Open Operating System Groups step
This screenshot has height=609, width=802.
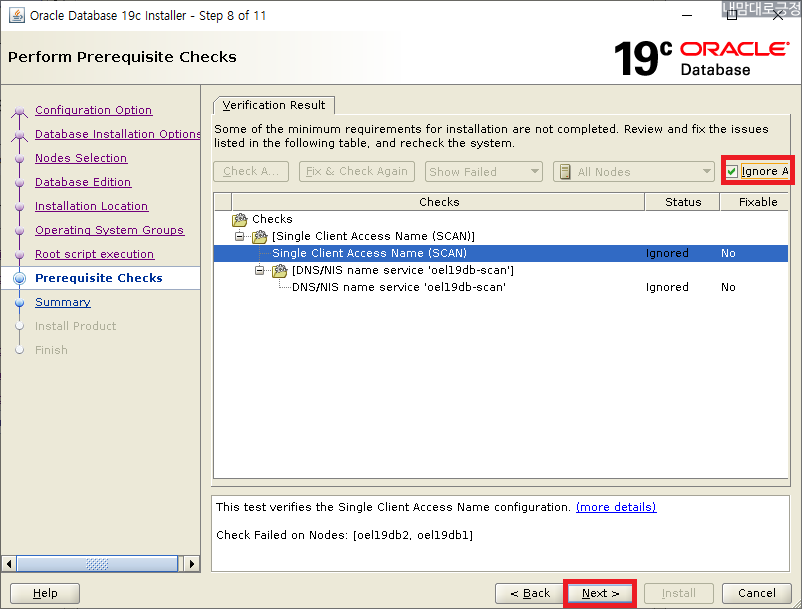[x=109, y=230]
